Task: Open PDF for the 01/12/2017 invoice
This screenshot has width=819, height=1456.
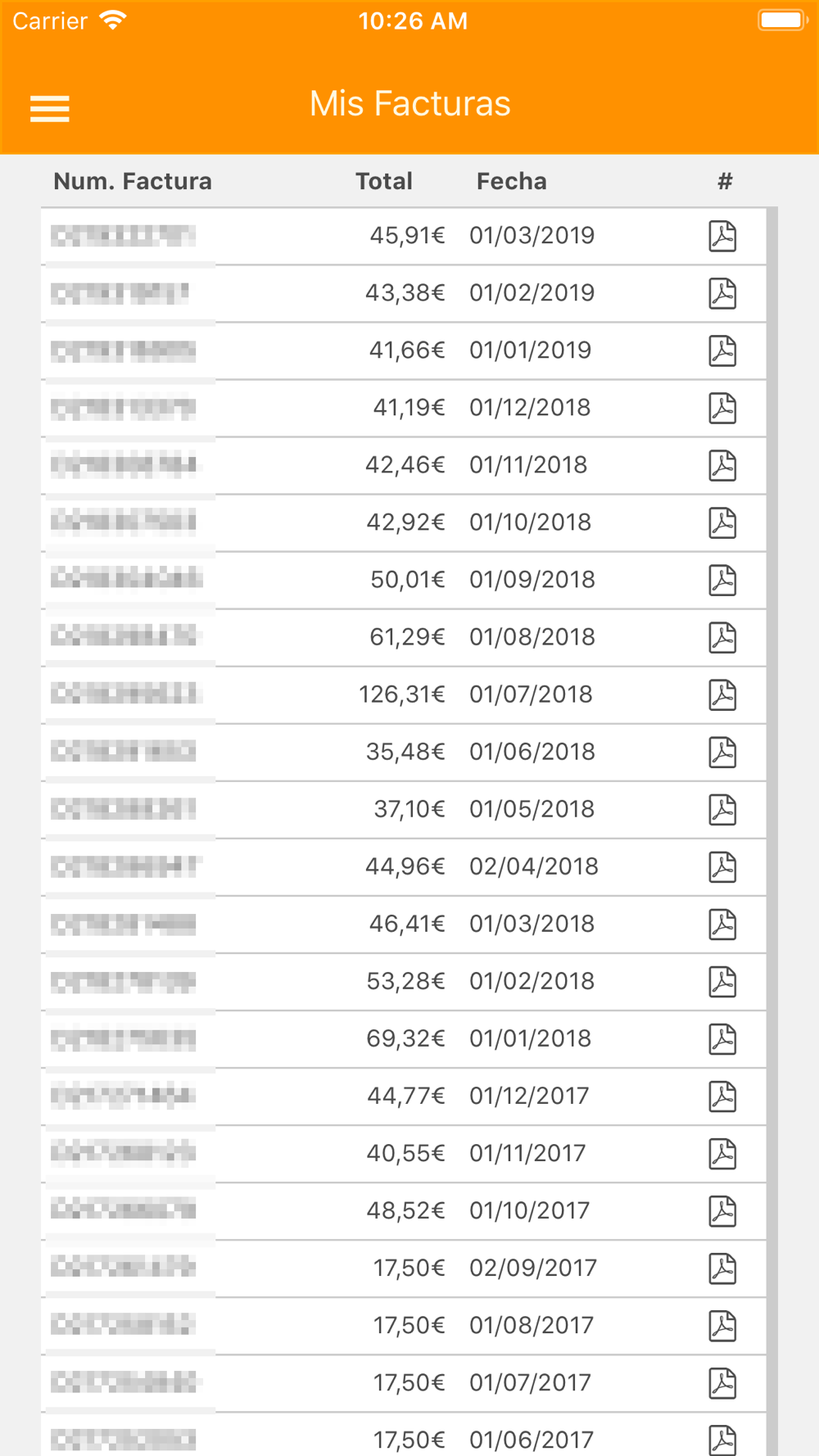Action: tap(722, 1096)
